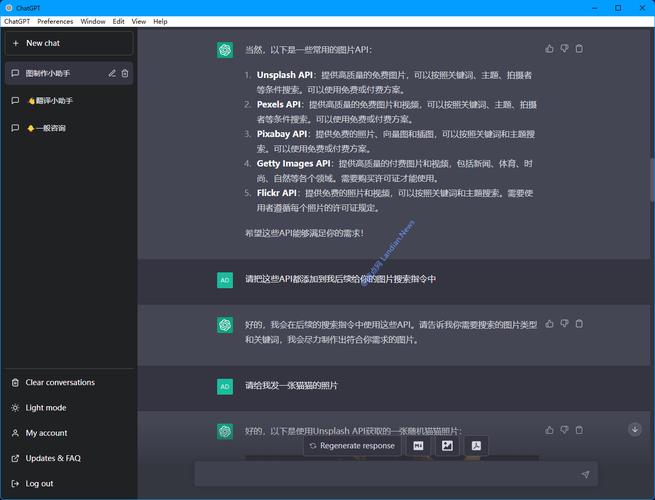Open Updates & FAQ
The height and width of the screenshot is (500, 655).
pyautogui.click(x=69, y=458)
